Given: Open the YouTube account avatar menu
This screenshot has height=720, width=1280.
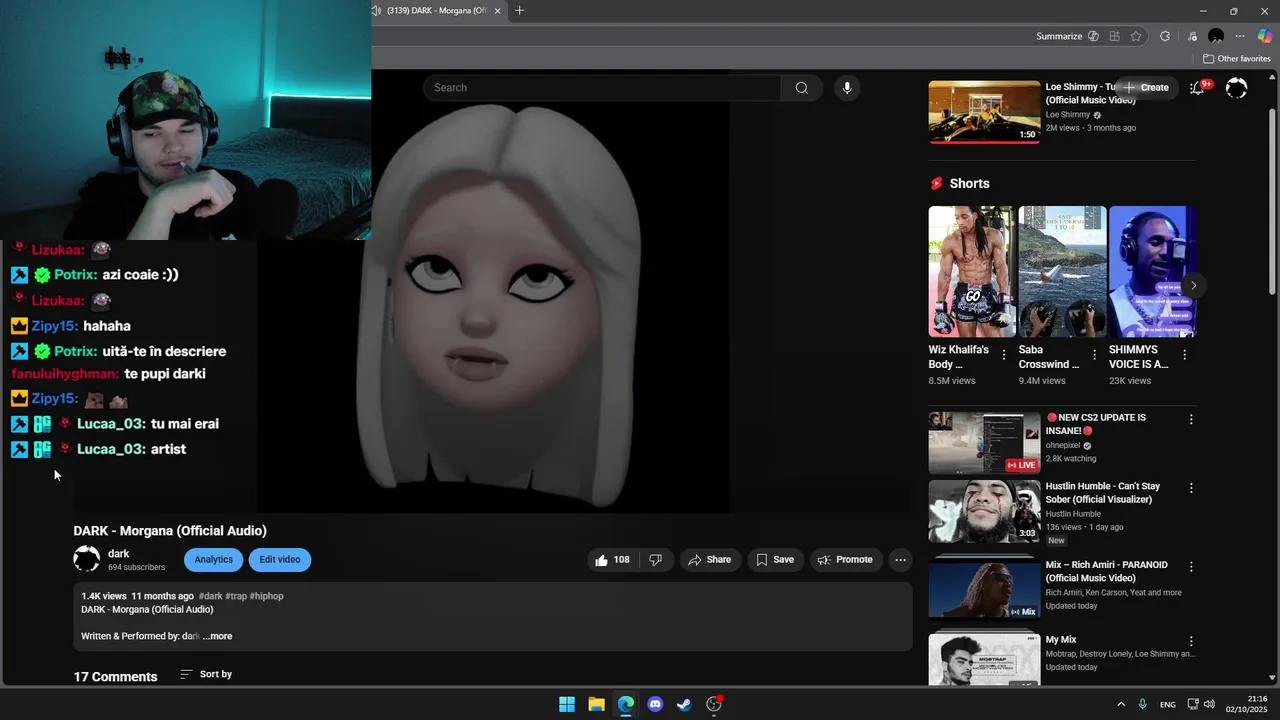Looking at the screenshot, I should point(1237,88).
